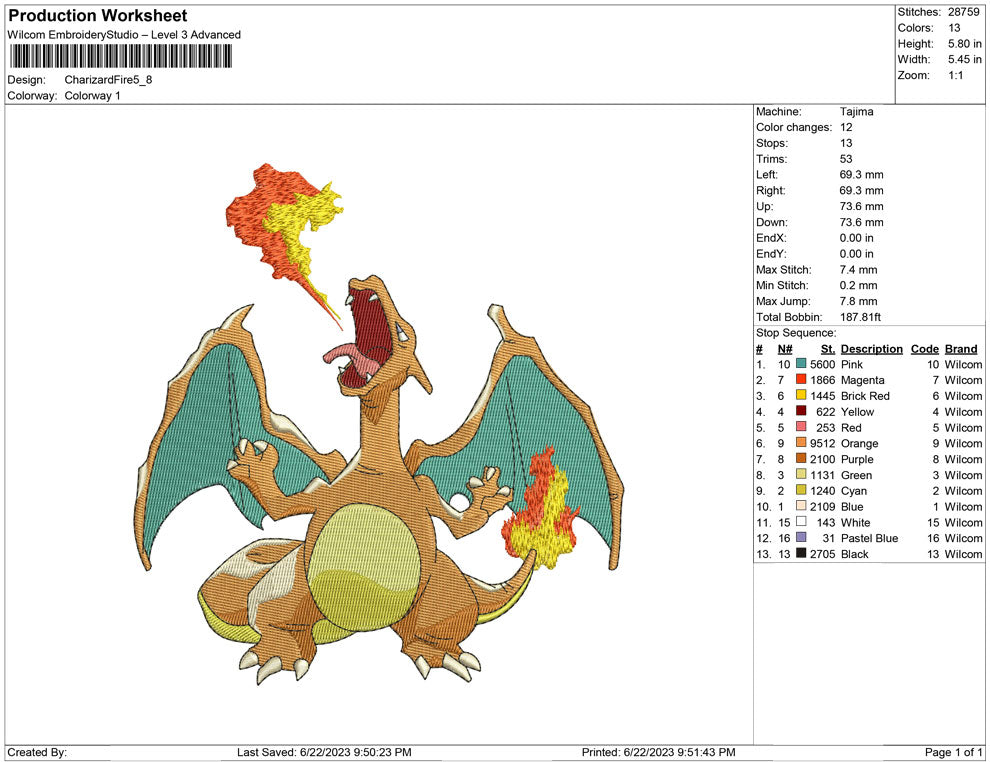Click the Max Stitch value 7.4 mm
This screenshot has width=990, height=762.
[859, 269]
